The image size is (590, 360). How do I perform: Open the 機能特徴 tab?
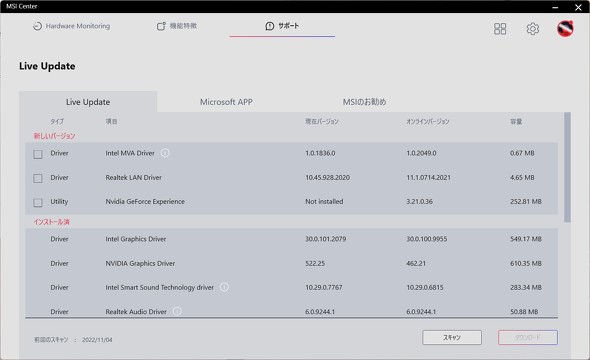click(x=177, y=26)
